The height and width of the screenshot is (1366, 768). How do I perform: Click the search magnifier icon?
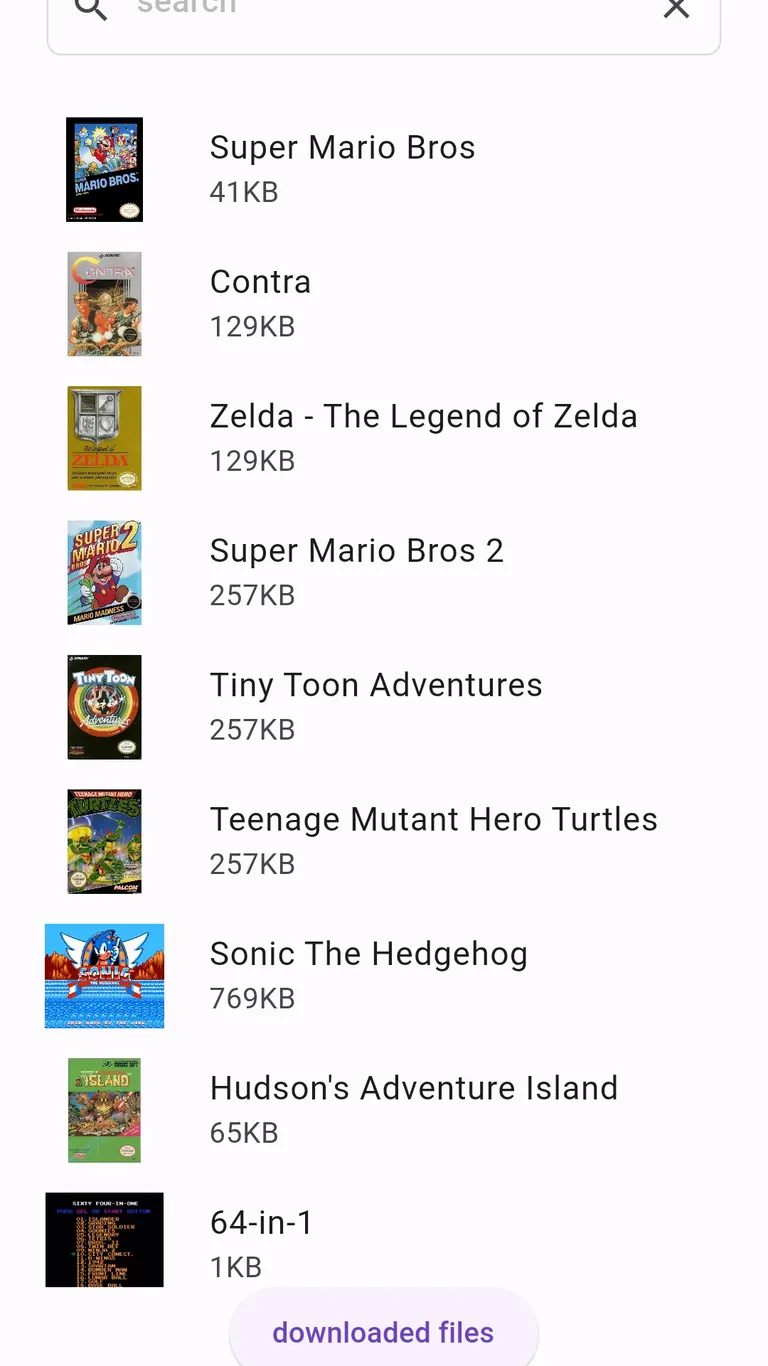(91, 10)
